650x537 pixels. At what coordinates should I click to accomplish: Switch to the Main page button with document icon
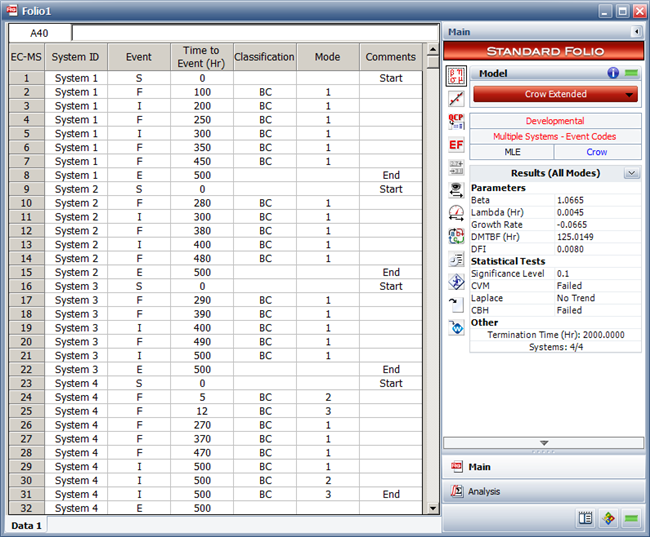pos(543,467)
